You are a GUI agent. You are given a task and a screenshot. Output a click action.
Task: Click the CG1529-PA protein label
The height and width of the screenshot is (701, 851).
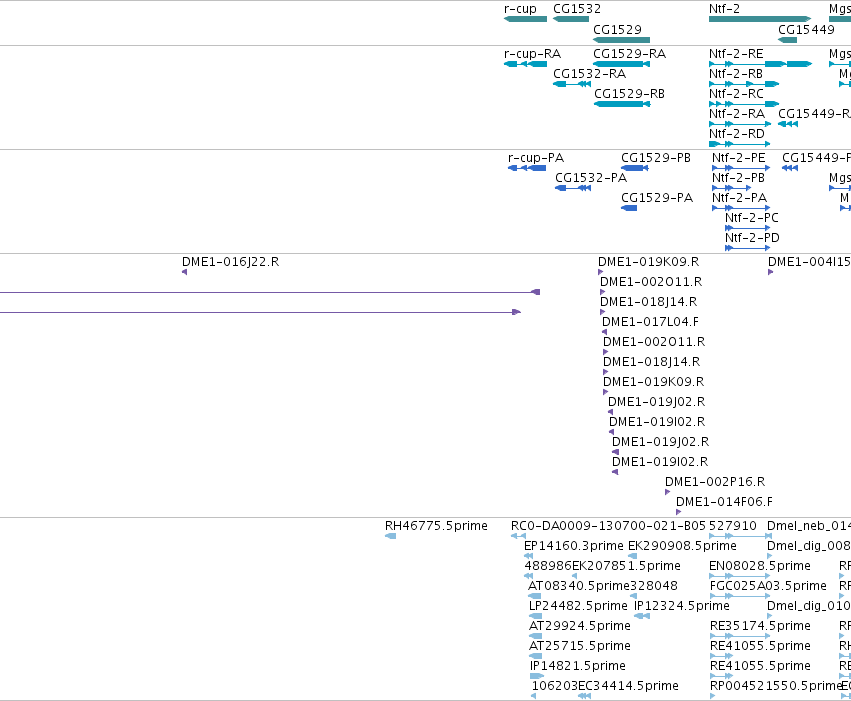click(x=657, y=198)
